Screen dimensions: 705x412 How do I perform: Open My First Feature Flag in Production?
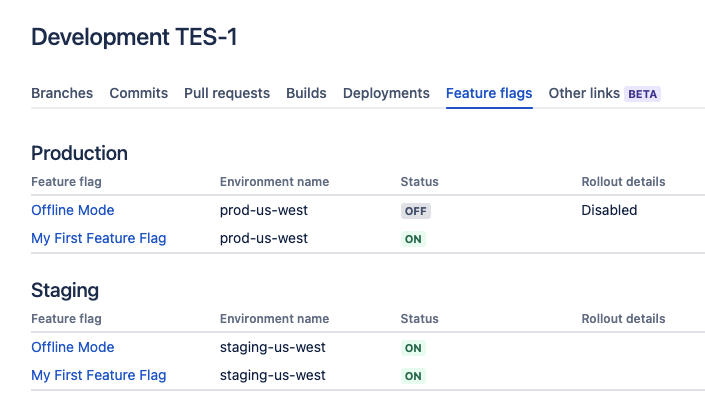coord(99,238)
